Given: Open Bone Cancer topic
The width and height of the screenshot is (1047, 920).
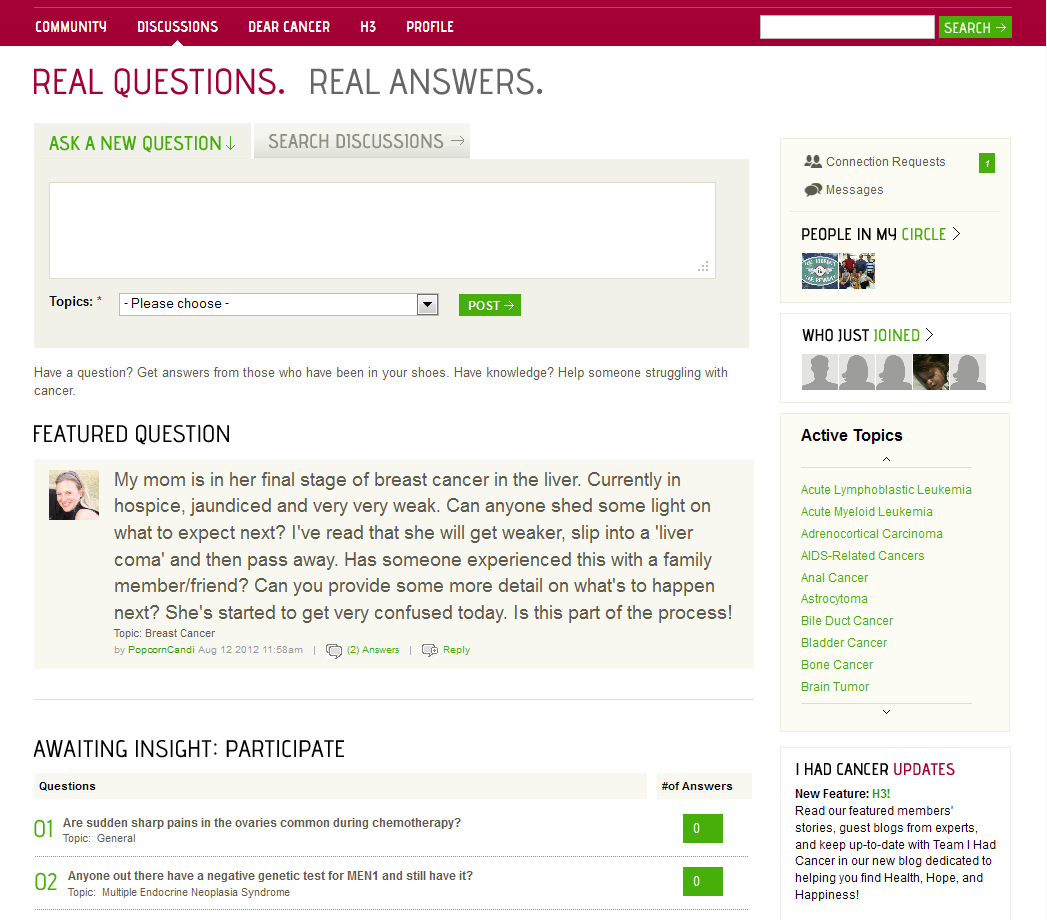Looking at the screenshot, I should click(837, 665).
